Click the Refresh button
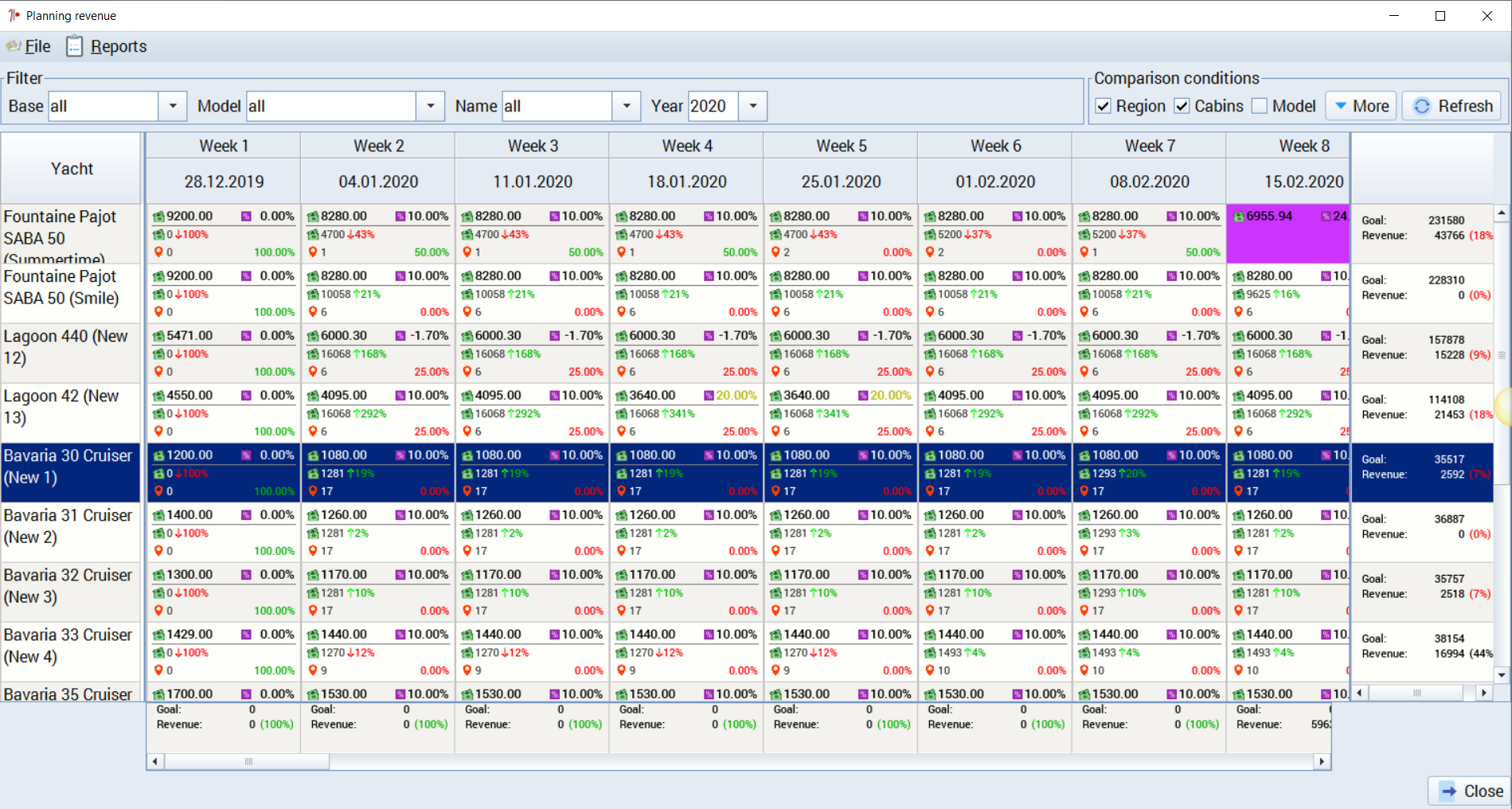The image size is (1512, 809). [x=1452, y=106]
